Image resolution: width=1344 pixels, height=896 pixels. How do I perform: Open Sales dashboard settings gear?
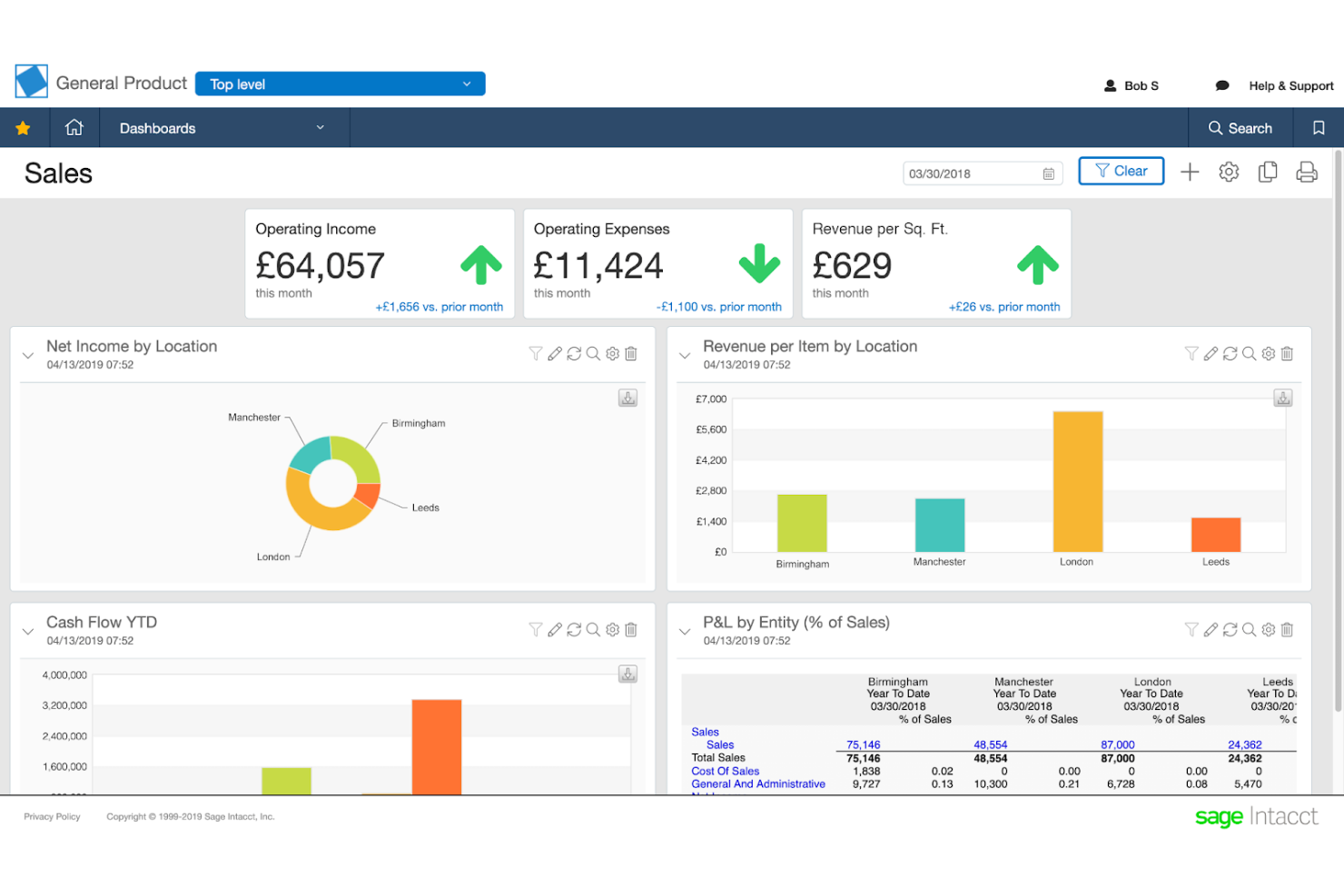click(x=1229, y=172)
